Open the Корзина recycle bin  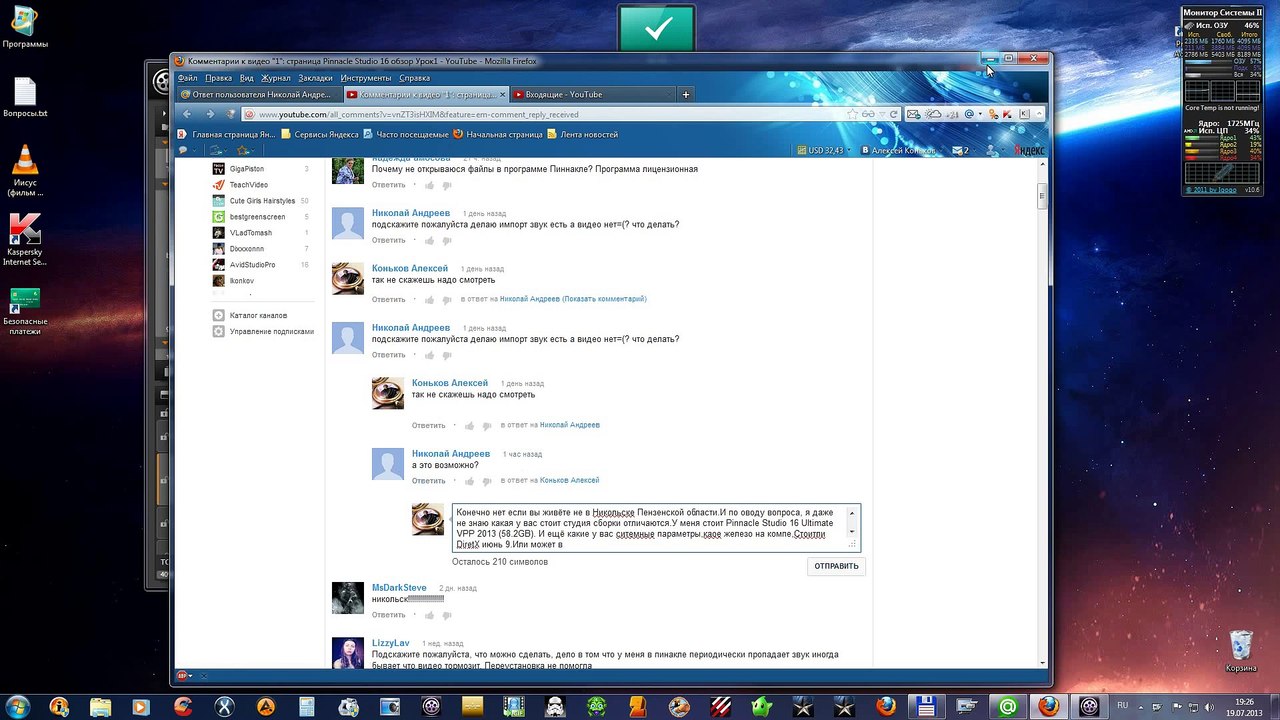pos(1241,650)
